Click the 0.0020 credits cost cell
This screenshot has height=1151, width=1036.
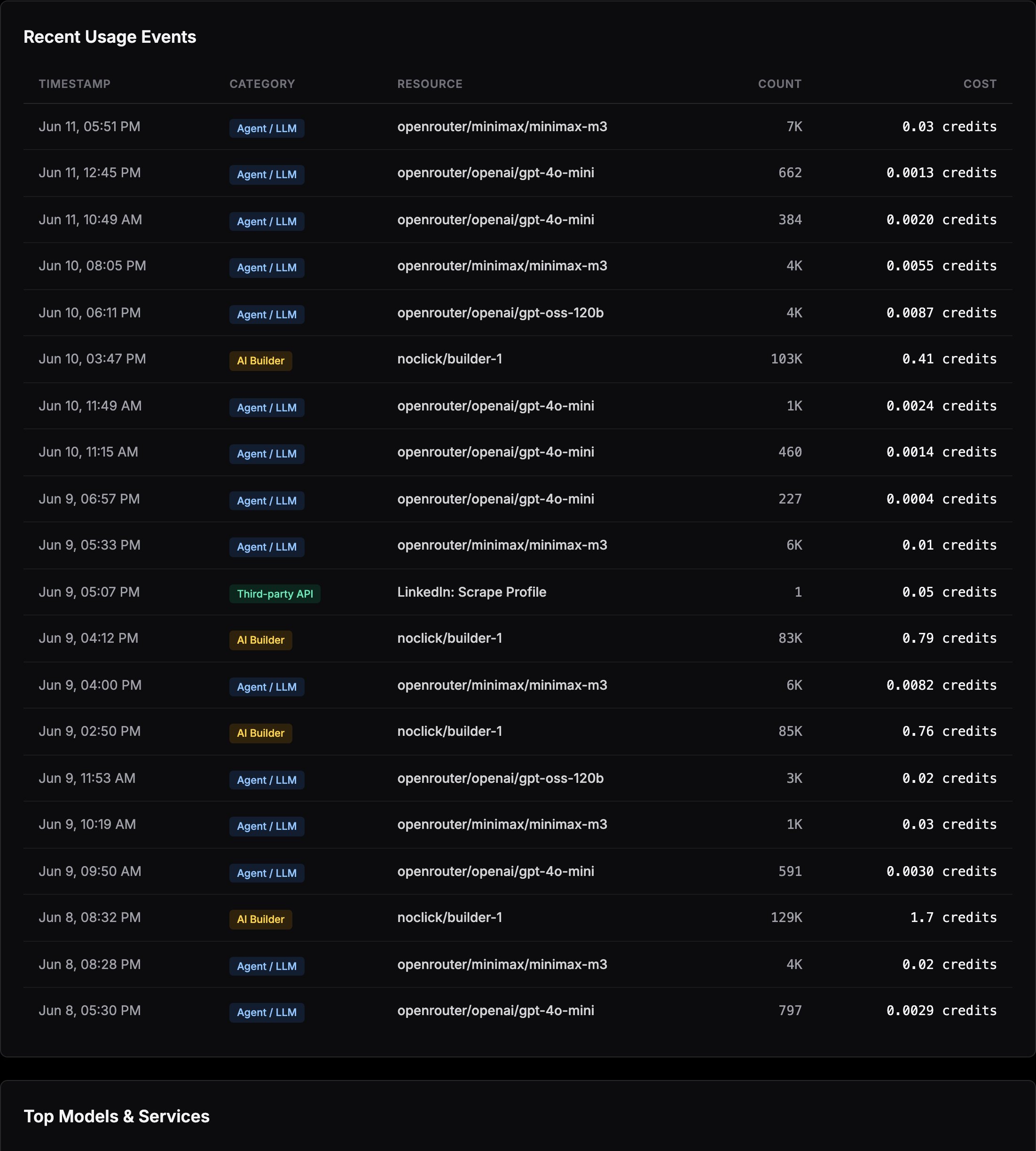(942, 219)
